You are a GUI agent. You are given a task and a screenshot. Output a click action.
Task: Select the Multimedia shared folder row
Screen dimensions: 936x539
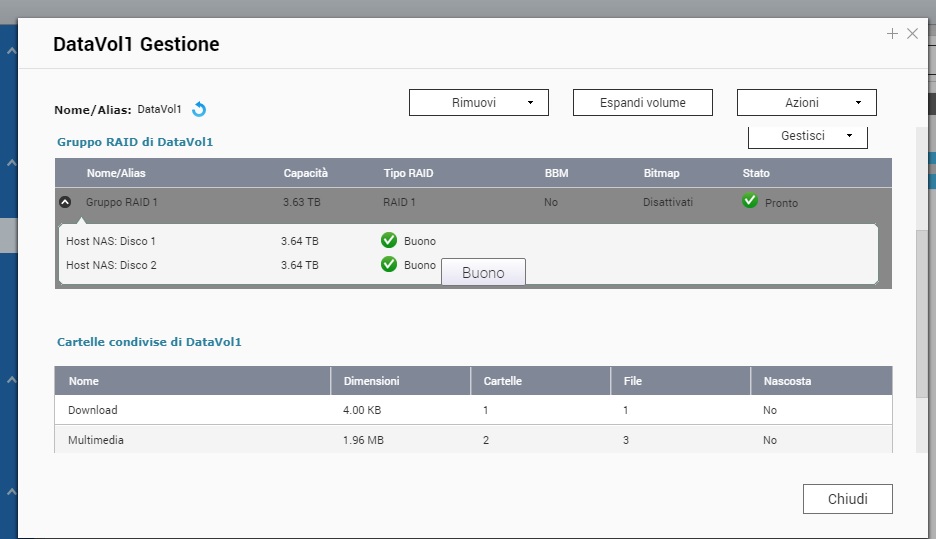pos(96,440)
